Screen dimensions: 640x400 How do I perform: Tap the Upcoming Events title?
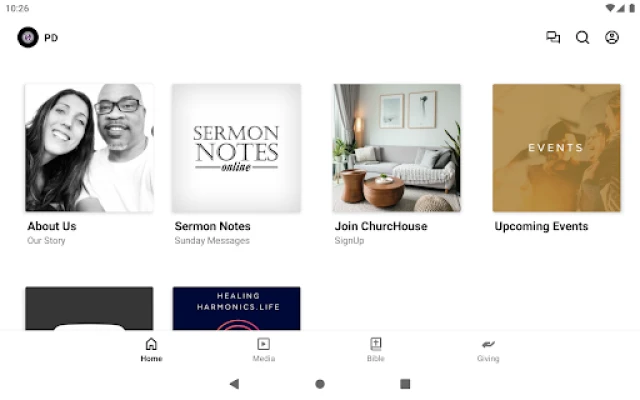541,226
